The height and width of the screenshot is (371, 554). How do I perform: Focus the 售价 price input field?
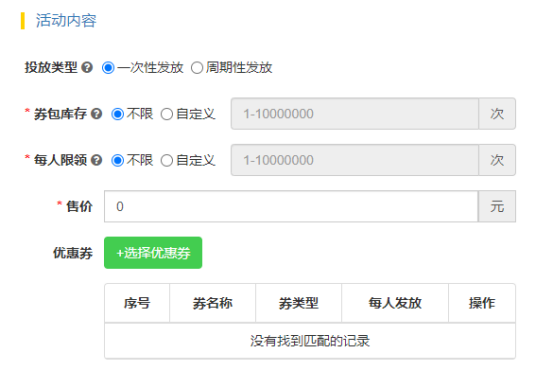click(291, 206)
